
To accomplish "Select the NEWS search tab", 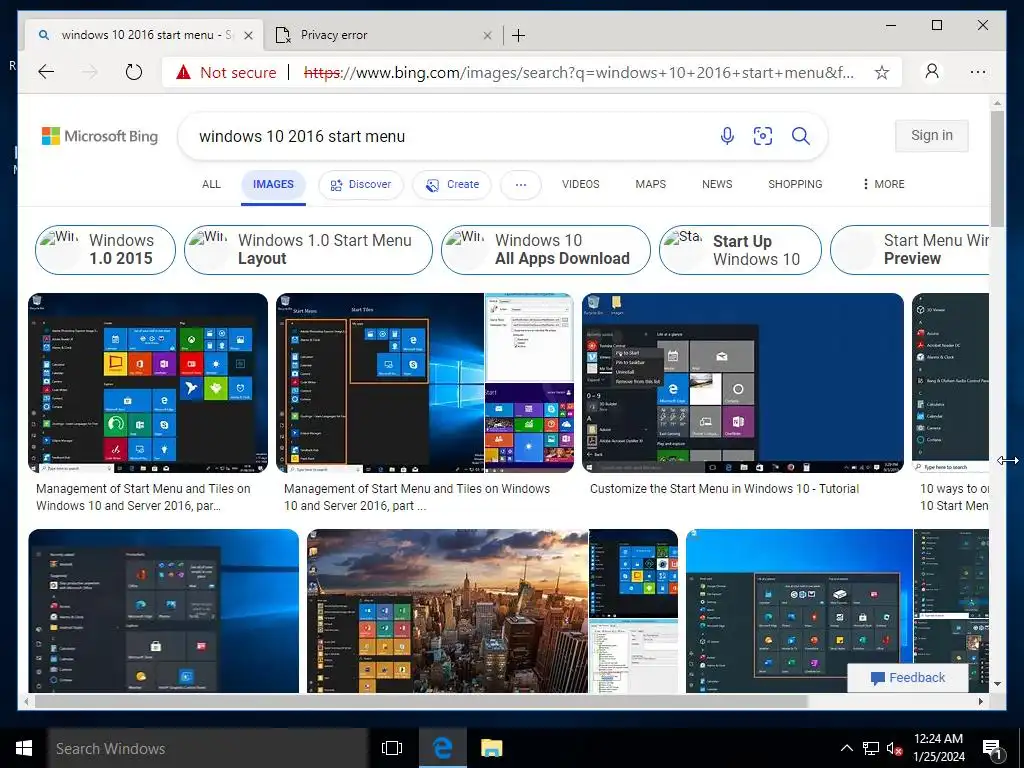I will tap(717, 184).
